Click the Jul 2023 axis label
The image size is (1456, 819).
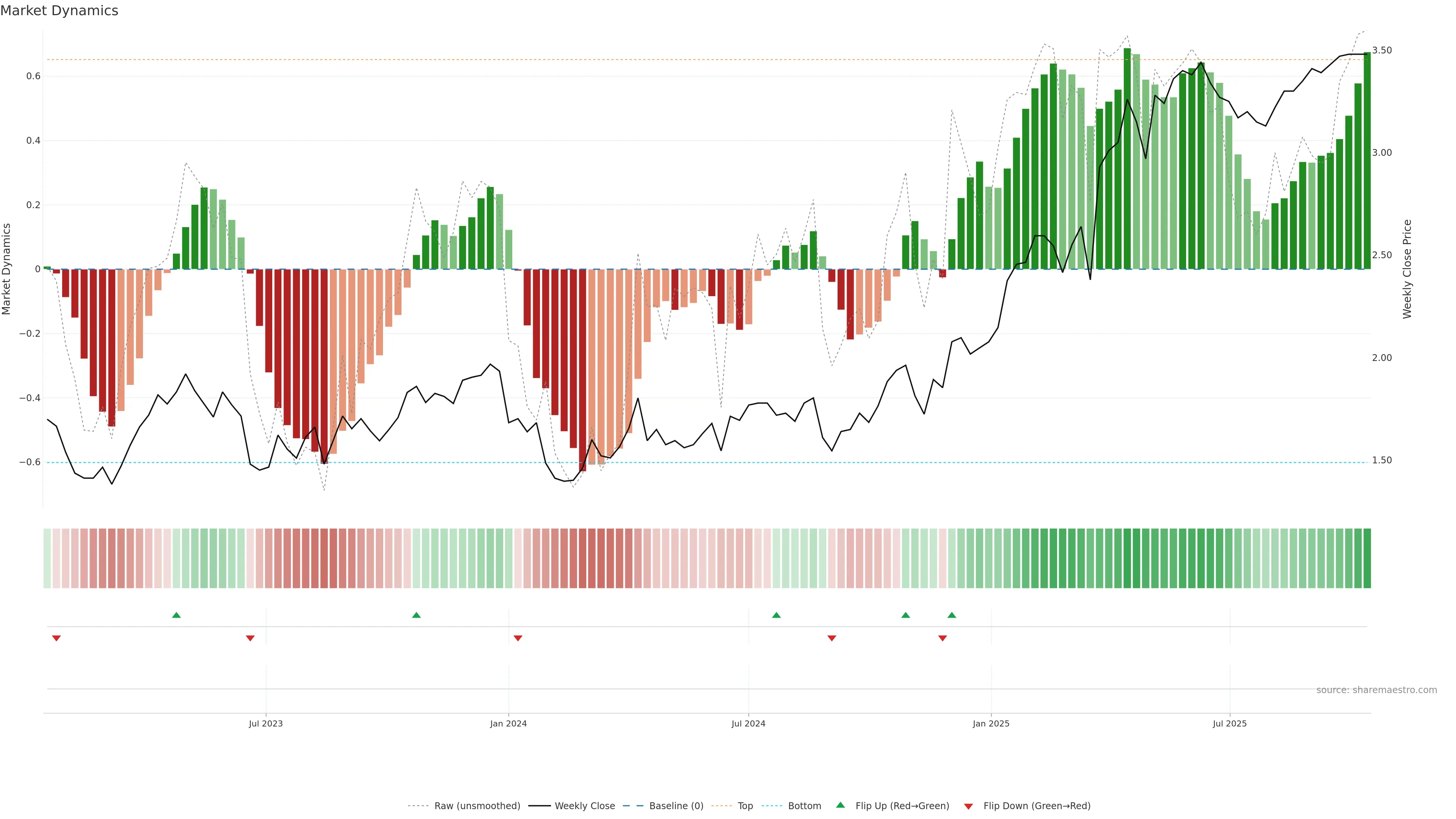[266, 723]
